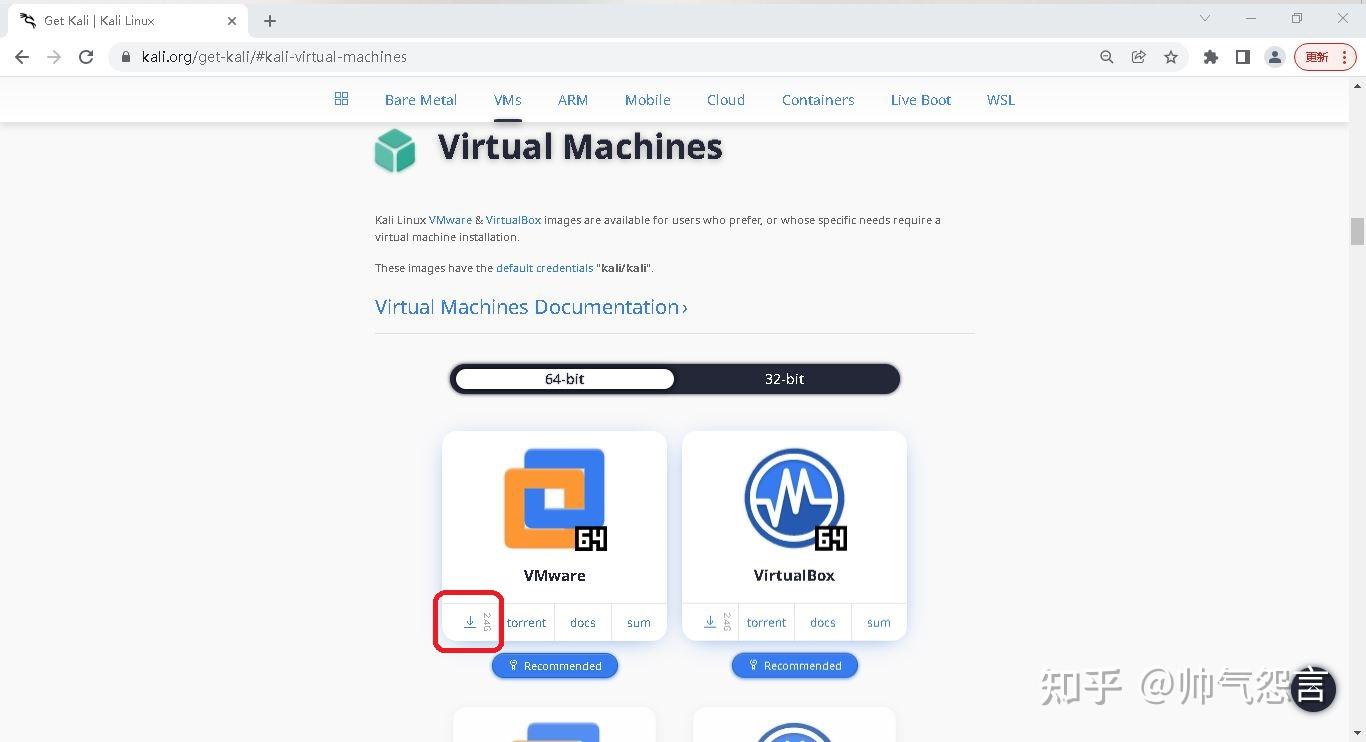This screenshot has width=1366, height=742.
Task: Click the address bar URL
Action: click(x=274, y=57)
